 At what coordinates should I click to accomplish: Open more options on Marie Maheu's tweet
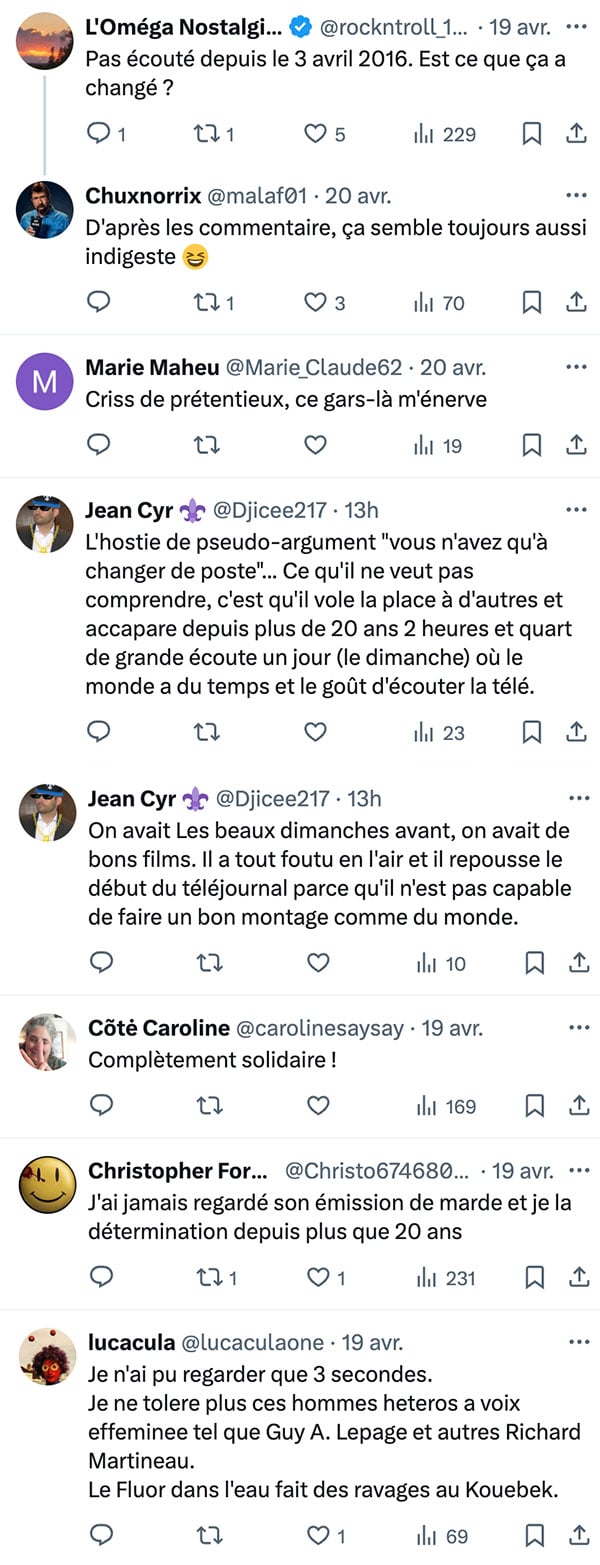coord(576,367)
